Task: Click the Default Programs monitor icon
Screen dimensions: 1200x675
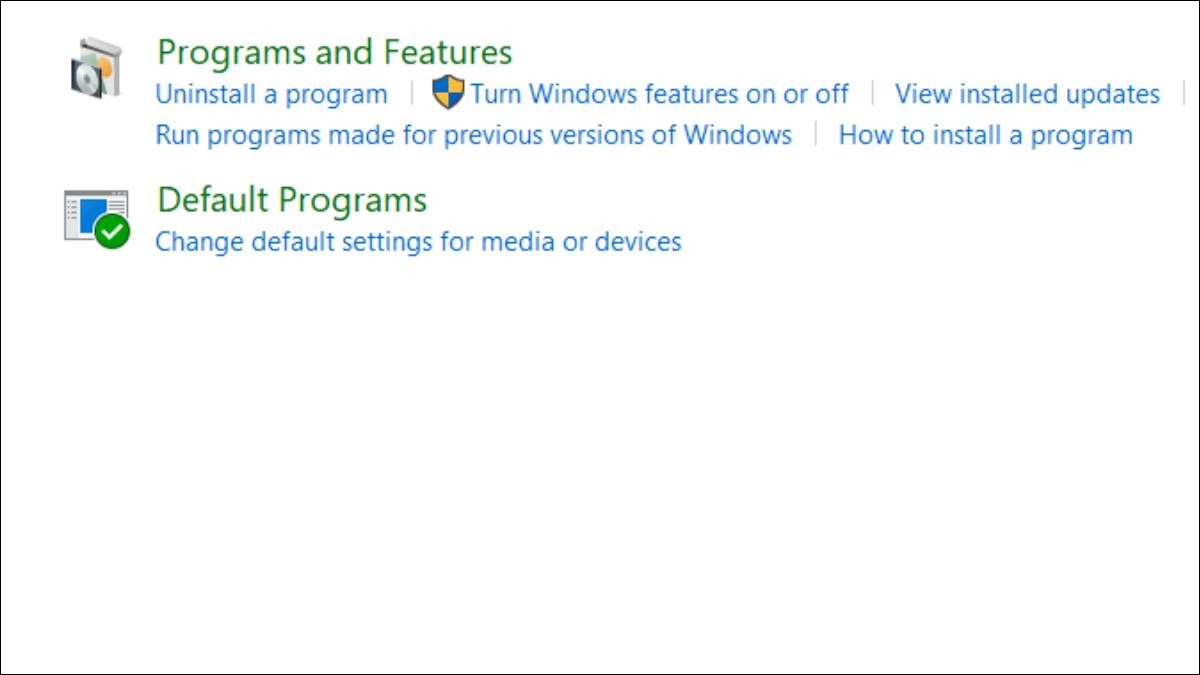Action: (96, 216)
